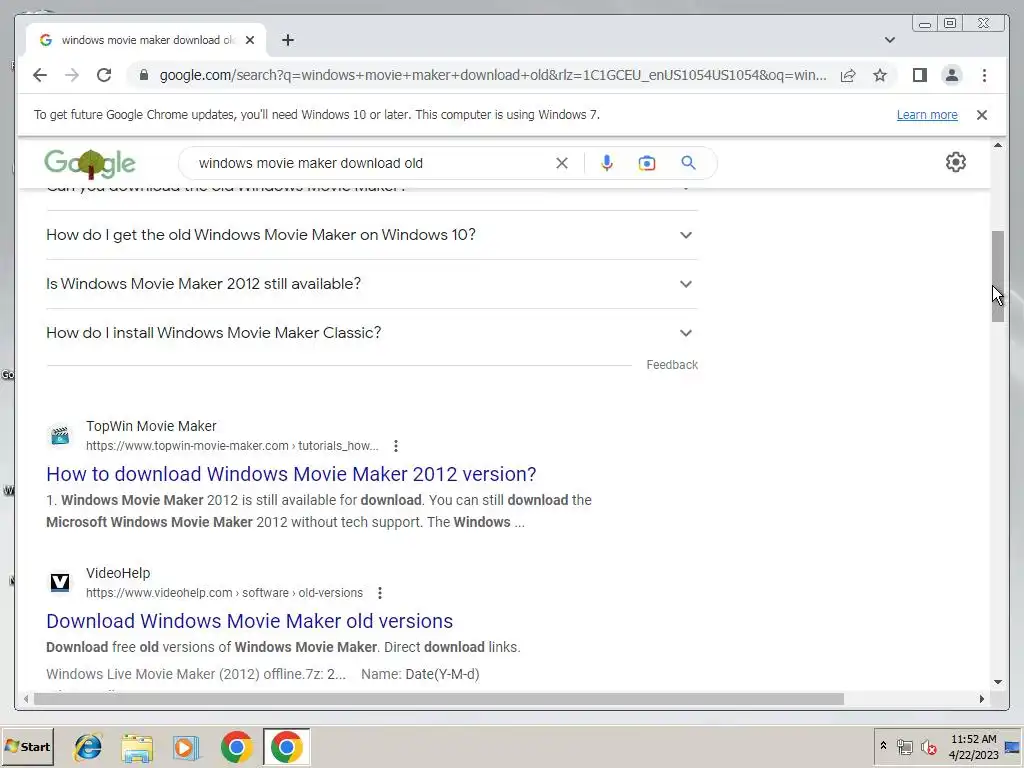Click the Chrome address bar URL
1024x768 pixels.
pos(493,75)
